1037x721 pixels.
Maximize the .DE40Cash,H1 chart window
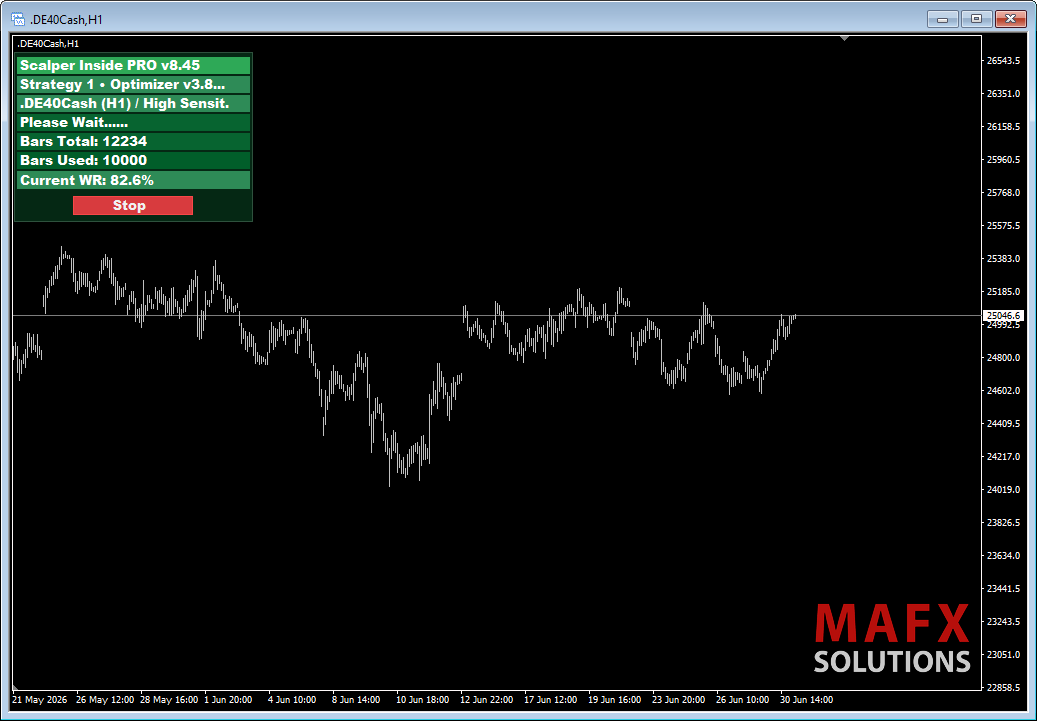[976, 19]
